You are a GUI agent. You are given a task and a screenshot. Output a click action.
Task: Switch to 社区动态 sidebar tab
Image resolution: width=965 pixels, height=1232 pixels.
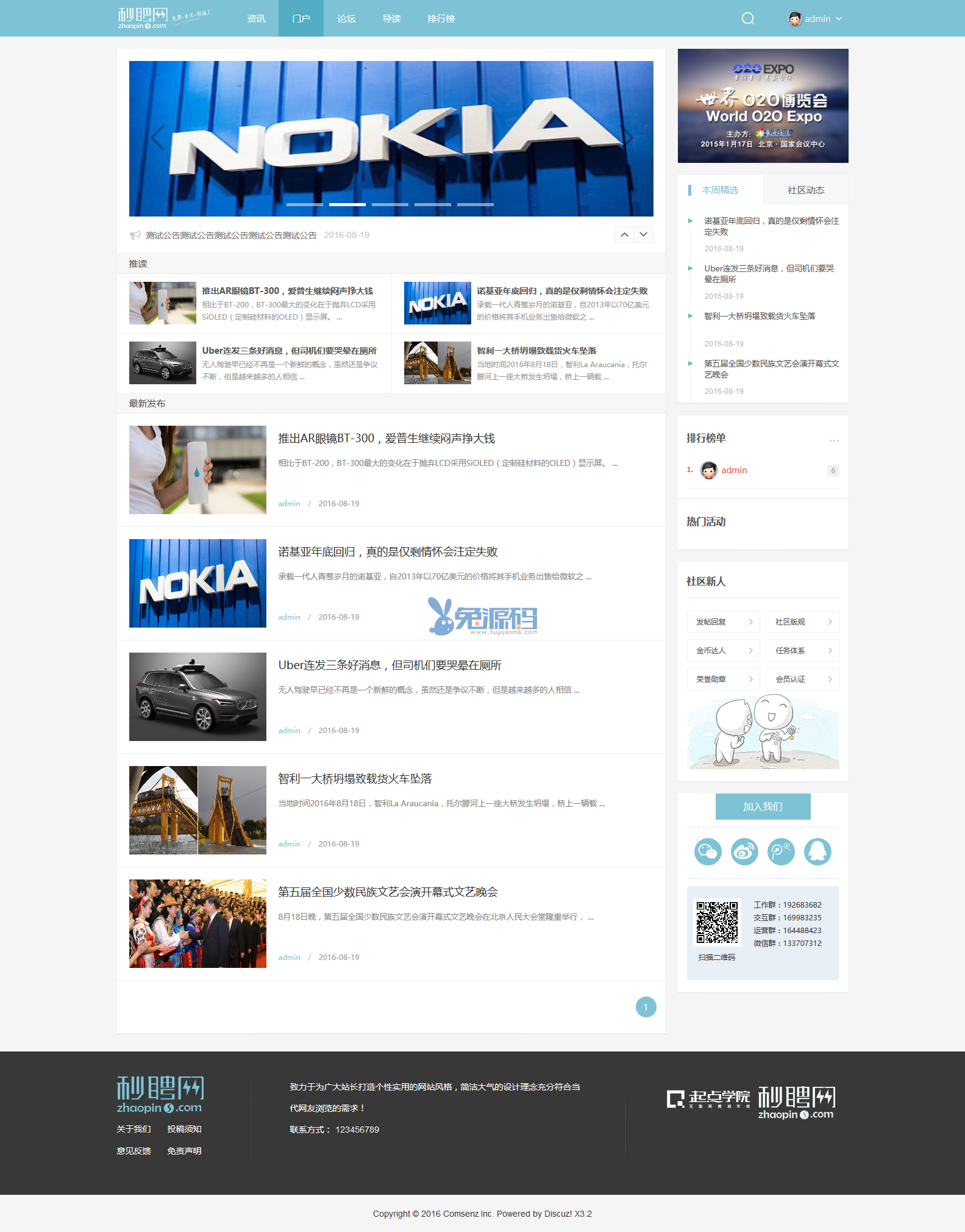pos(806,190)
